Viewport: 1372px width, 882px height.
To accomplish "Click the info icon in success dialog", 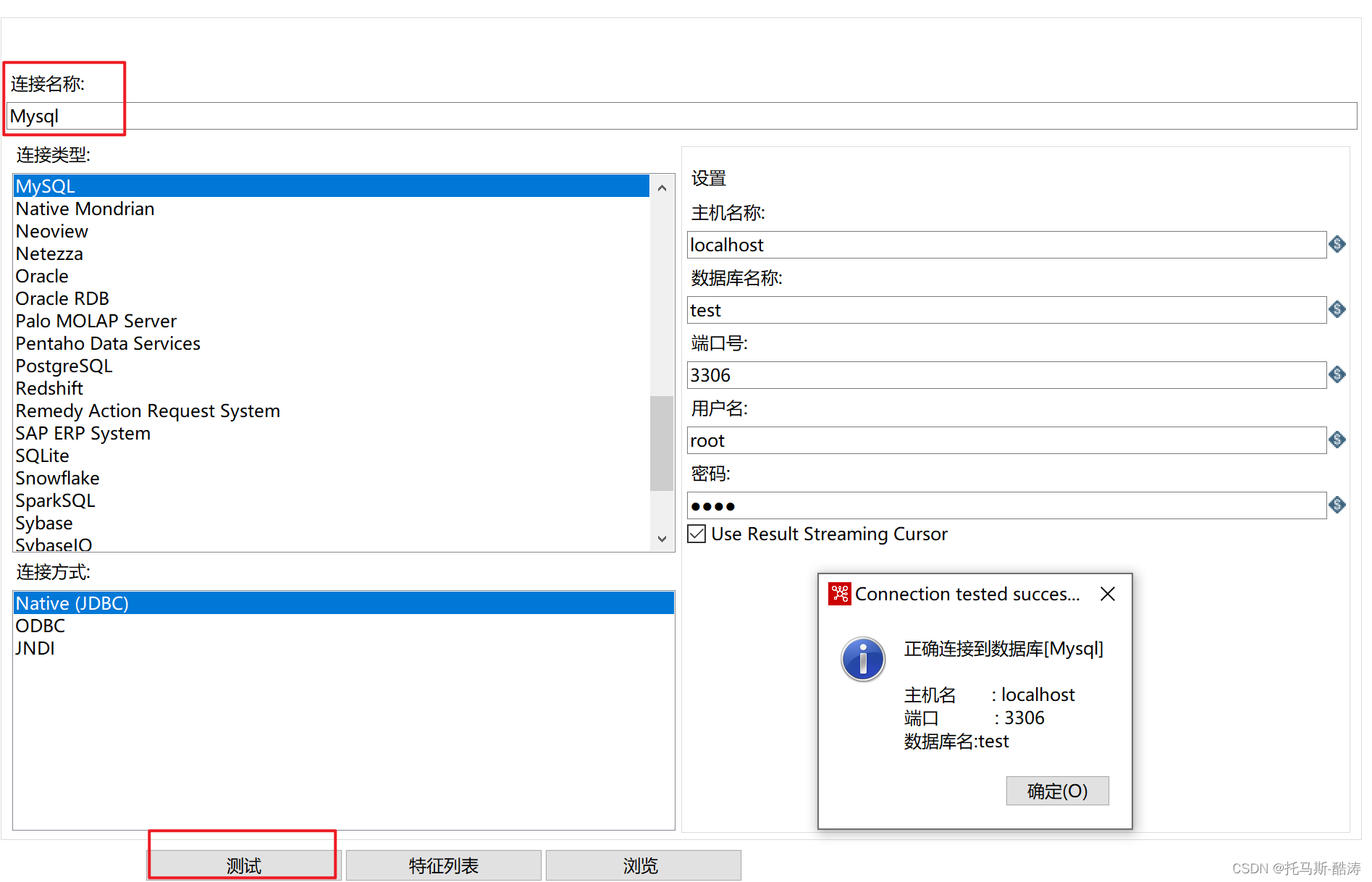I will point(862,659).
